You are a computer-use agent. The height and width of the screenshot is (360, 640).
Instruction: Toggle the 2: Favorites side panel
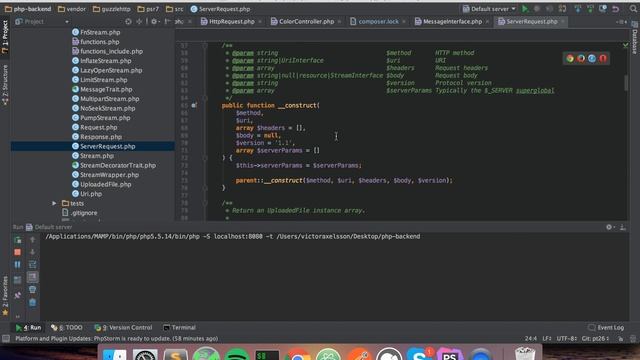click(5, 295)
